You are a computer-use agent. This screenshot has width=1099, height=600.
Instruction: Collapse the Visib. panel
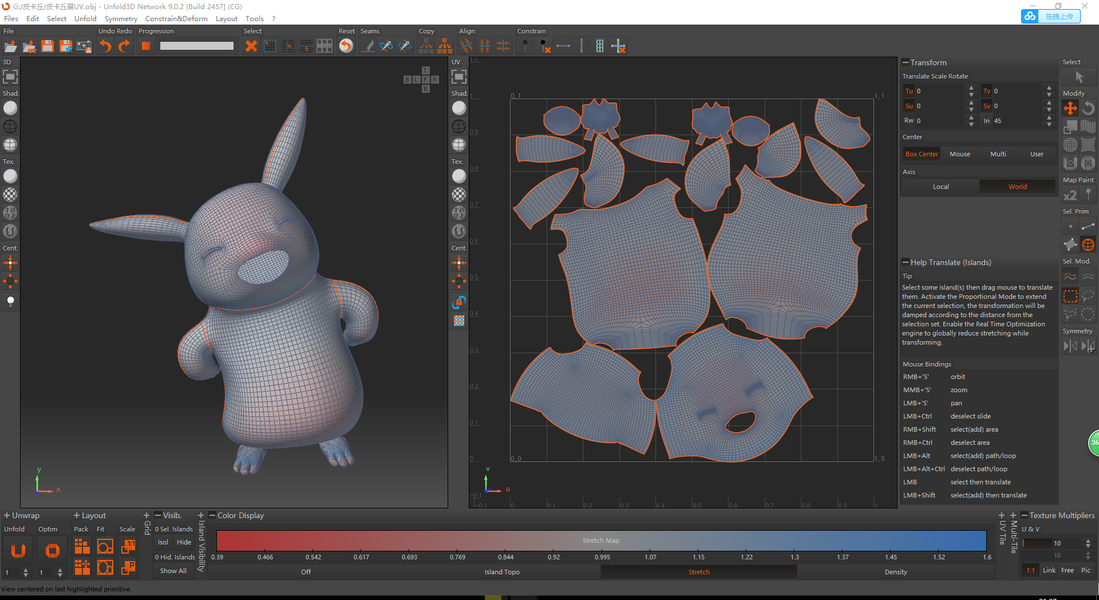click(158, 515)
